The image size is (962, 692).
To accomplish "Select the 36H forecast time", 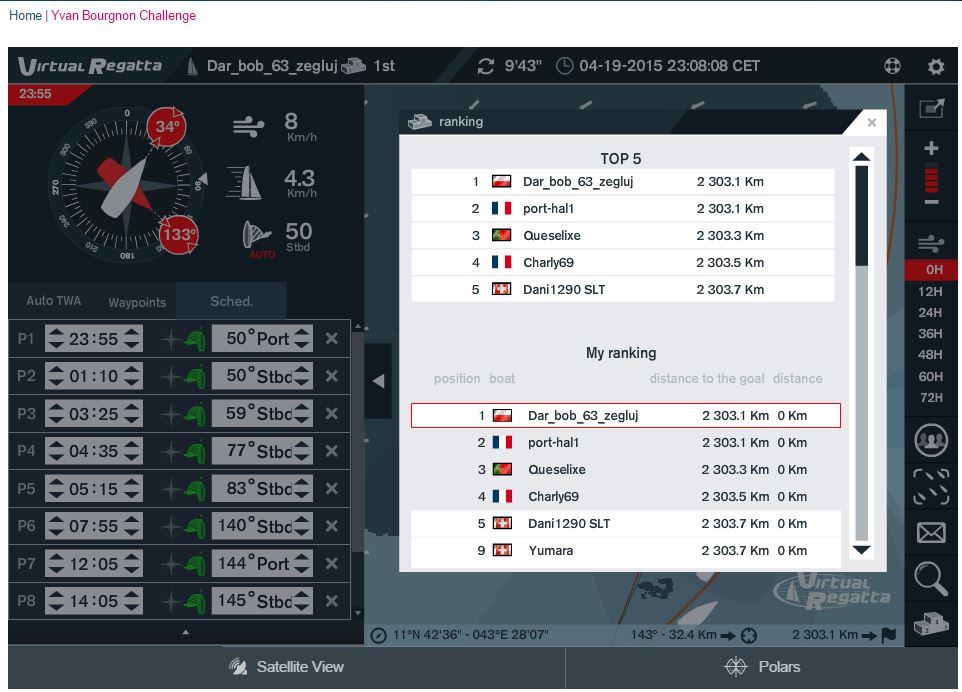I will [x=930, y=334].
